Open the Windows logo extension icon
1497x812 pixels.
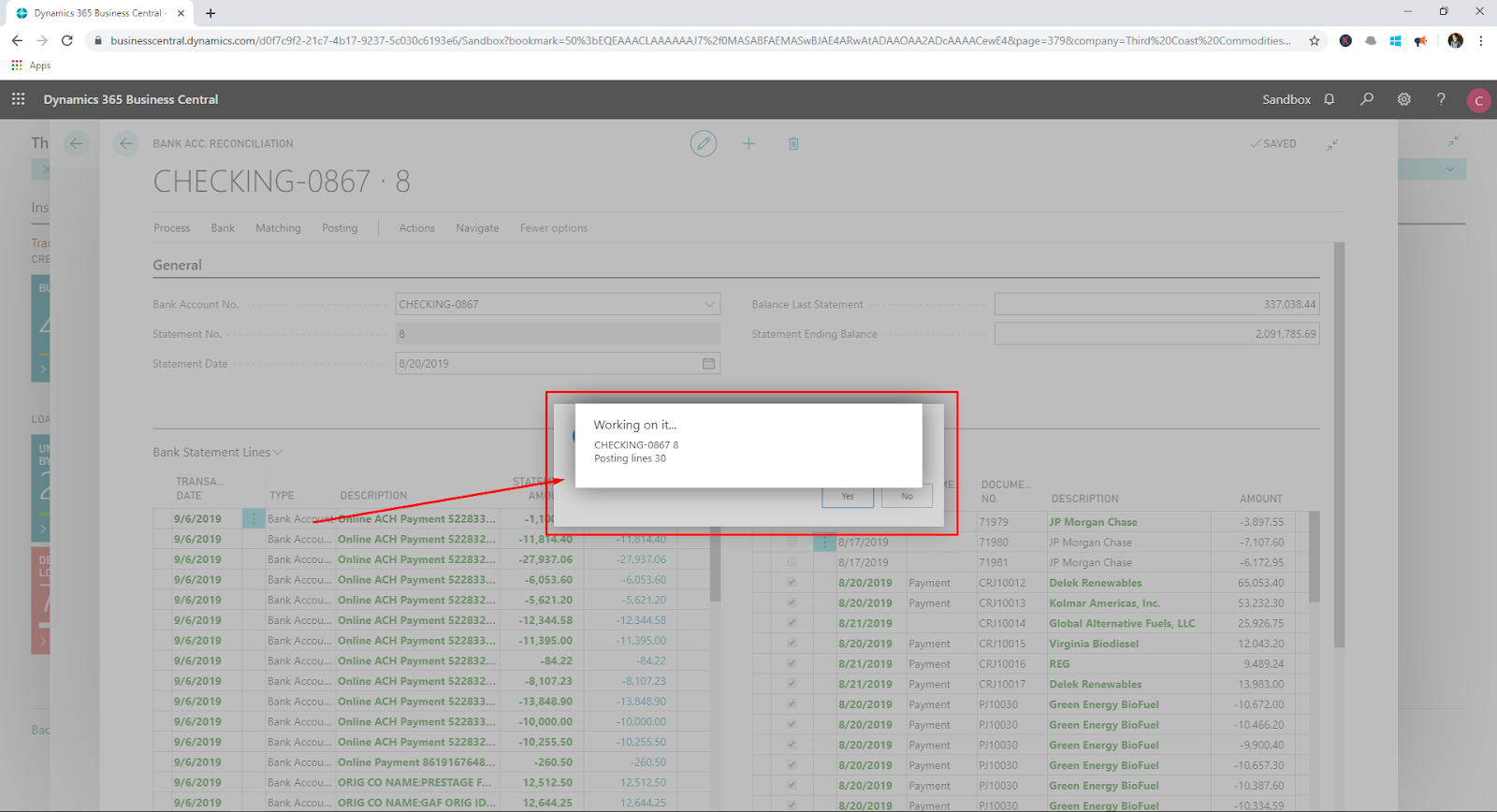coord(1395,40)
